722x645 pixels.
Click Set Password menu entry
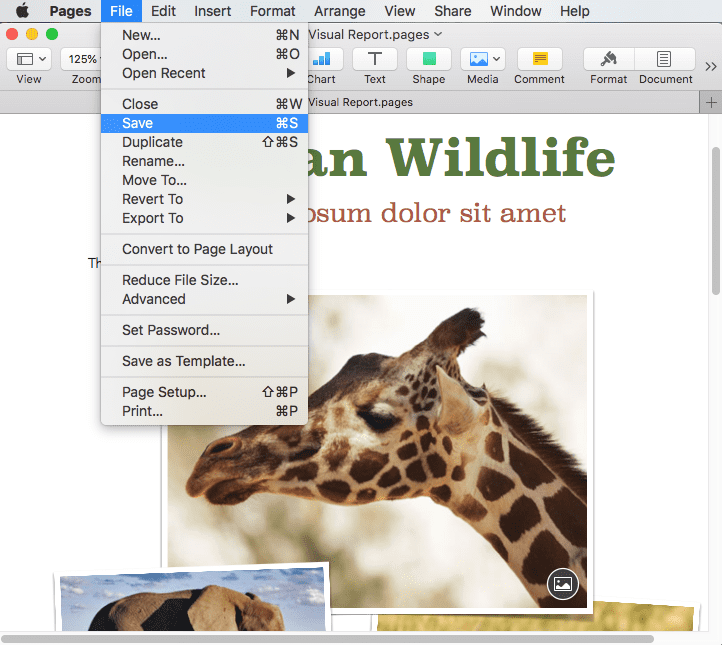[171, 330]
